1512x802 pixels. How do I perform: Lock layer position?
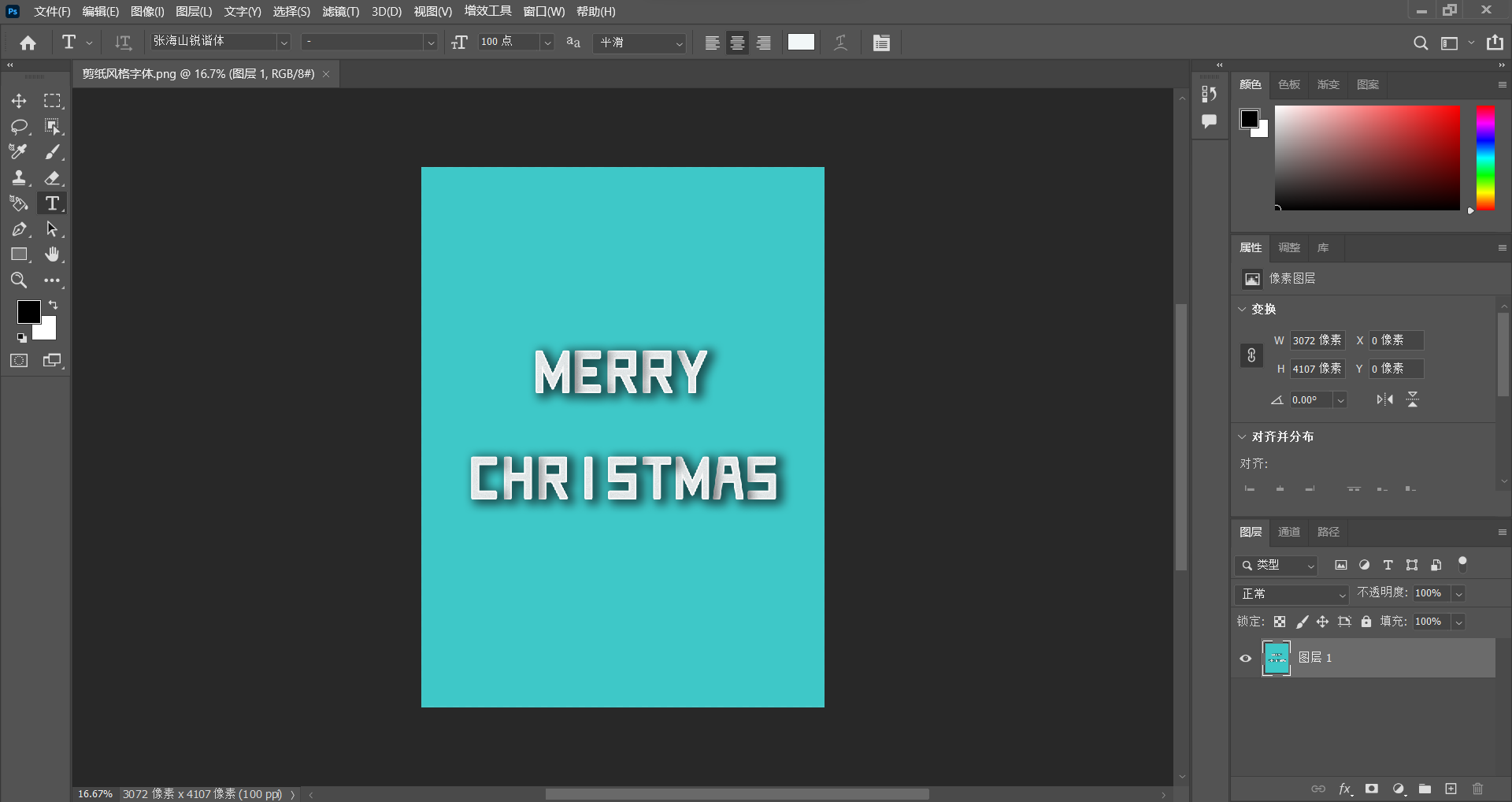tap(1323, 622)
